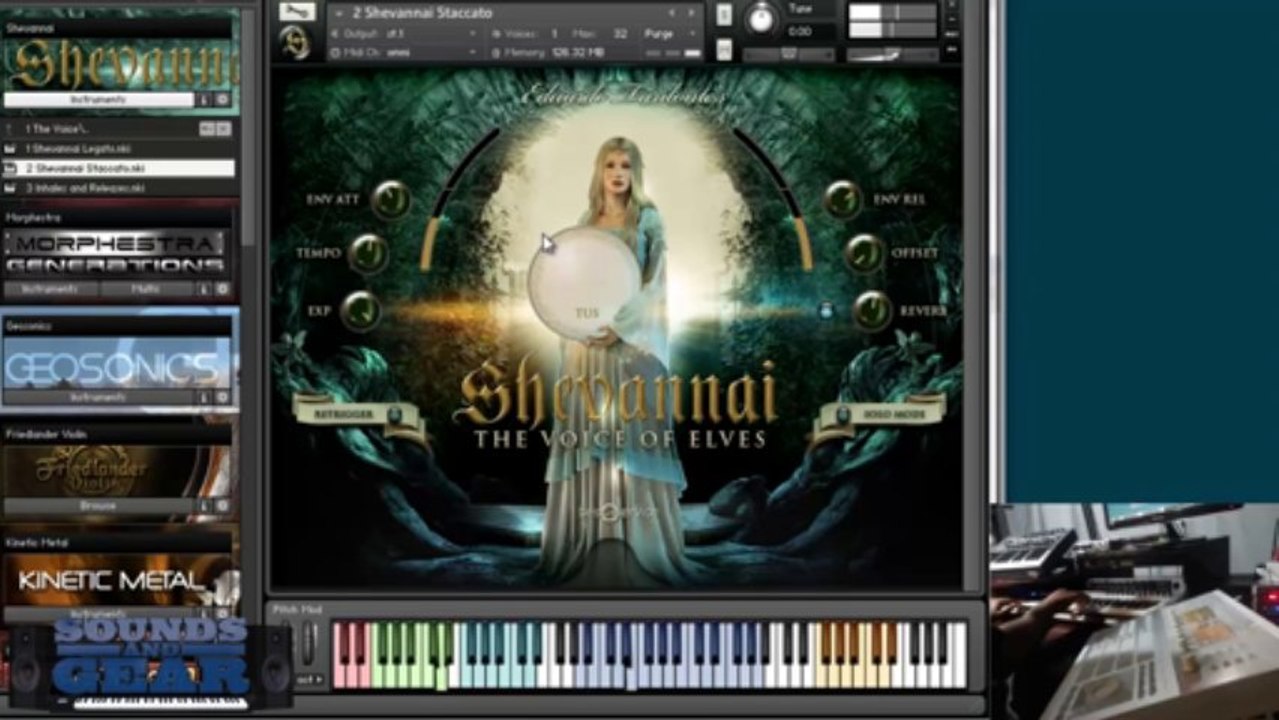Click the instrument icon below the wrench

pyautogui.click(x=295, y=43)
